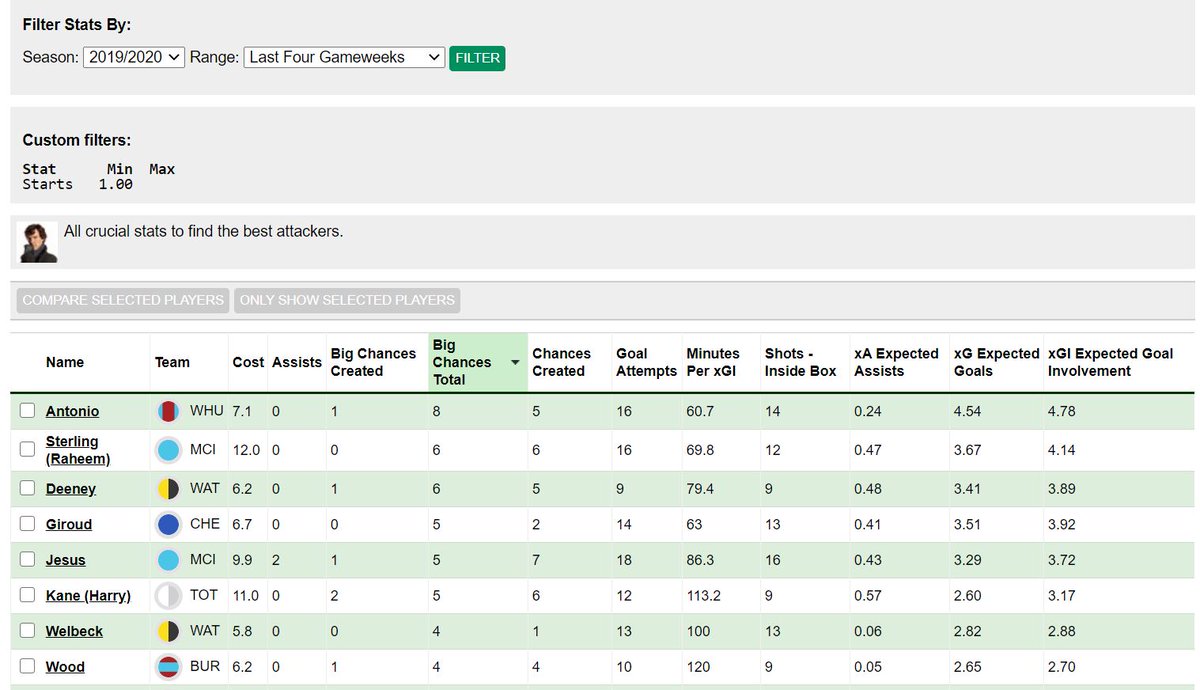This screenshot has height=690, width=1200.
Task: Click Giroud's xG value 3.51
Action: (967, 524)
